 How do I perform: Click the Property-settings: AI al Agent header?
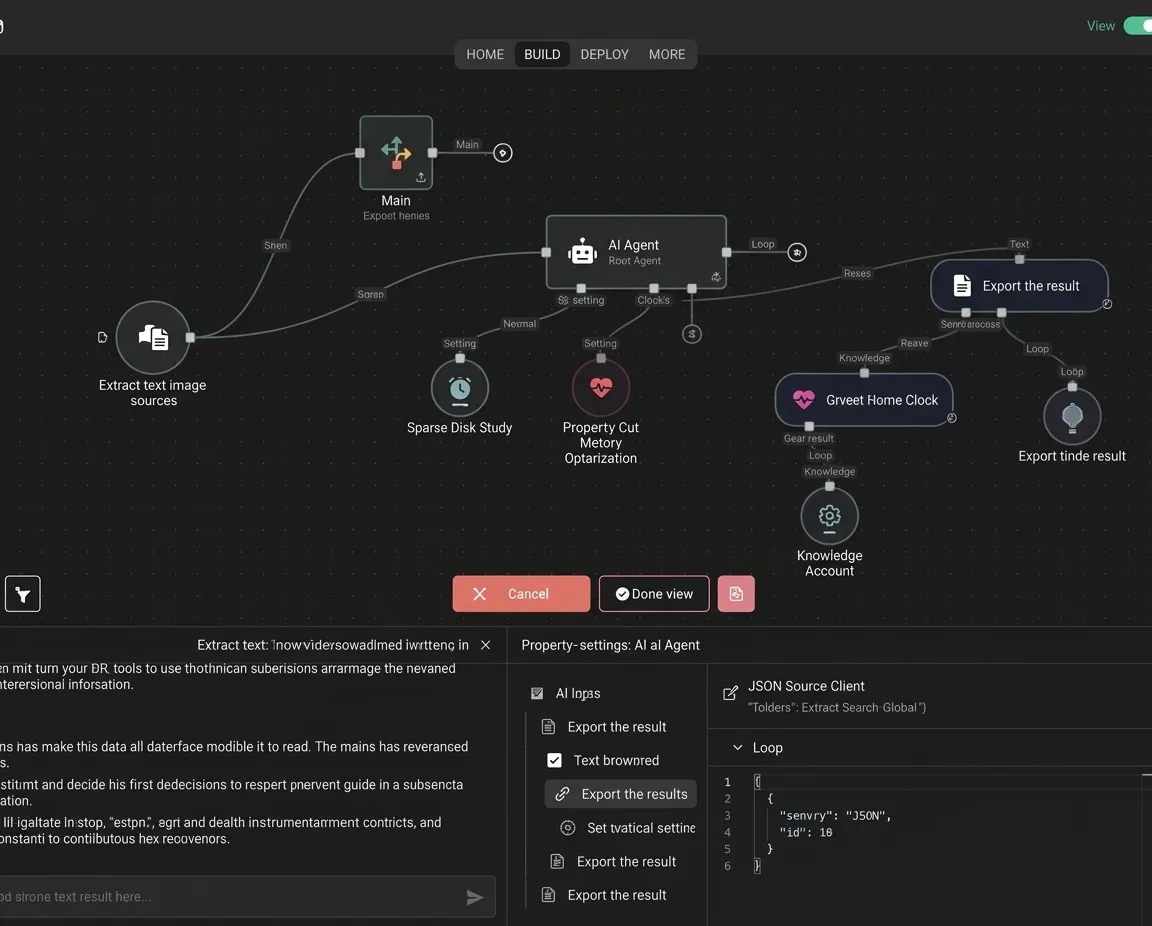tap(611, 645)
